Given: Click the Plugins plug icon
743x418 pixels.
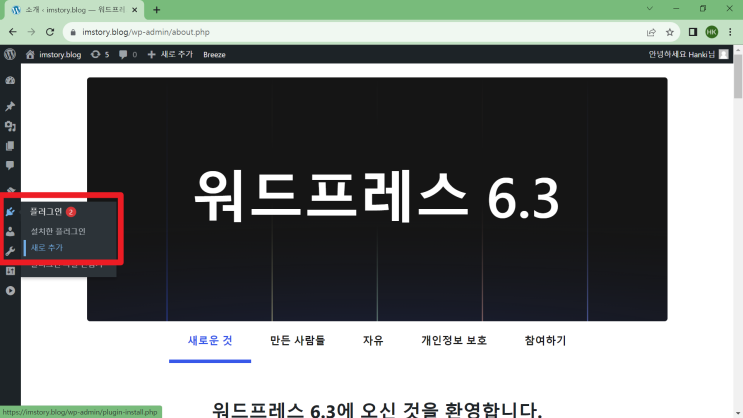Looking at the screenshot, I should (10, 211).
